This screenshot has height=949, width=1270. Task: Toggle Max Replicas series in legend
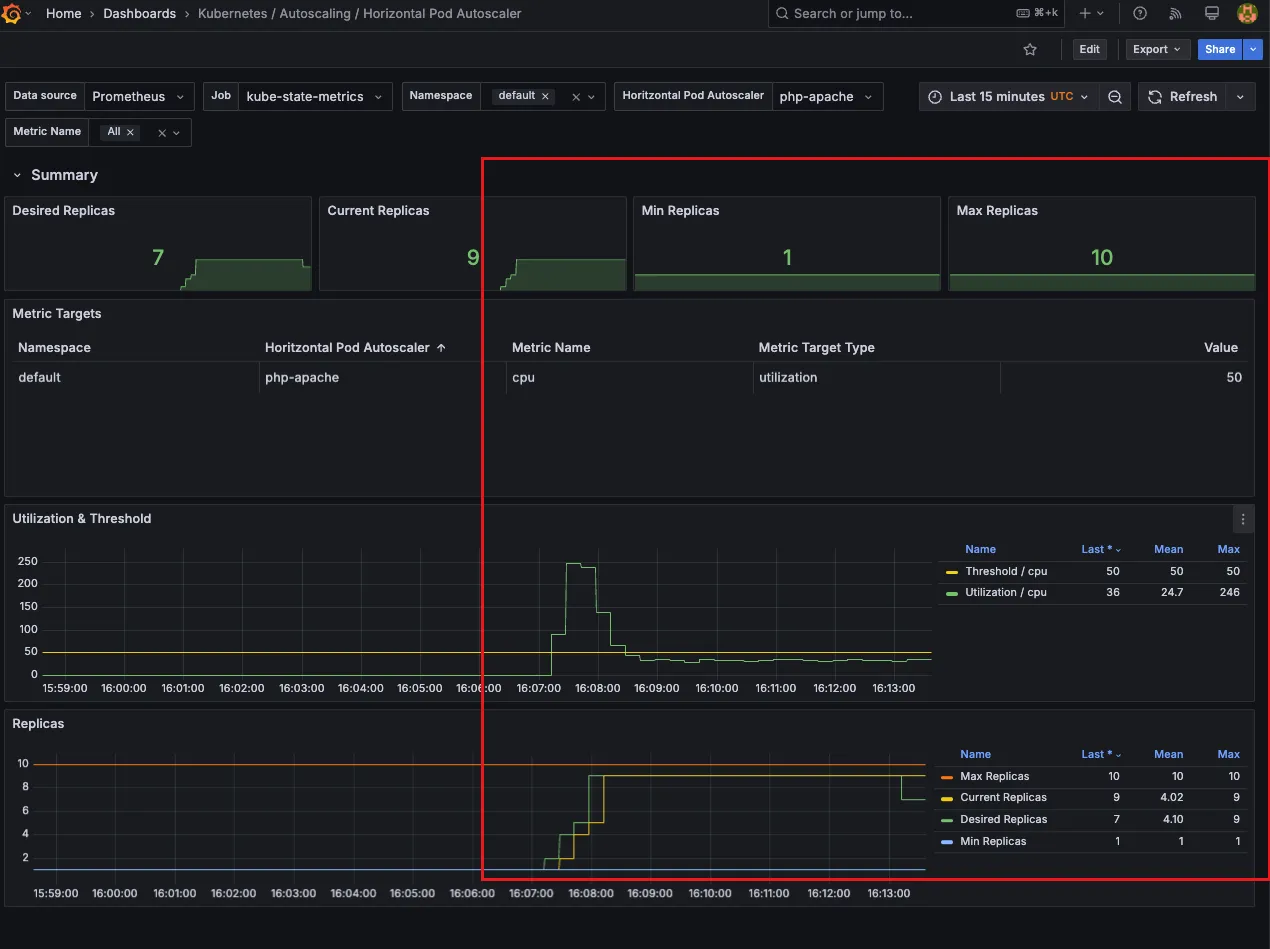(x=994, y=776)
